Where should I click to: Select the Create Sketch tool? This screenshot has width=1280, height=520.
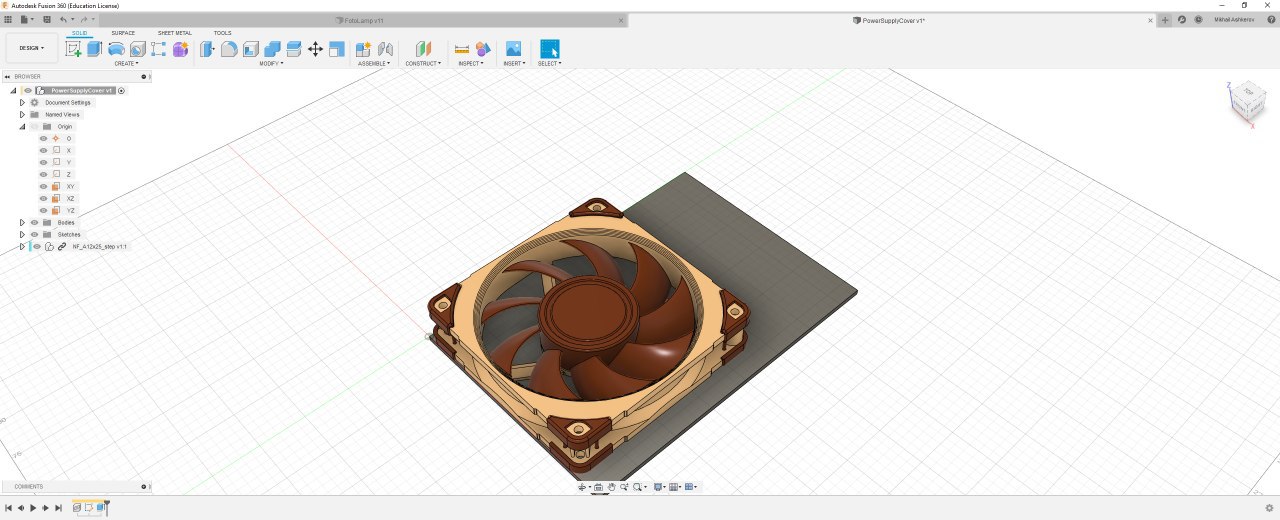point(73,49)
